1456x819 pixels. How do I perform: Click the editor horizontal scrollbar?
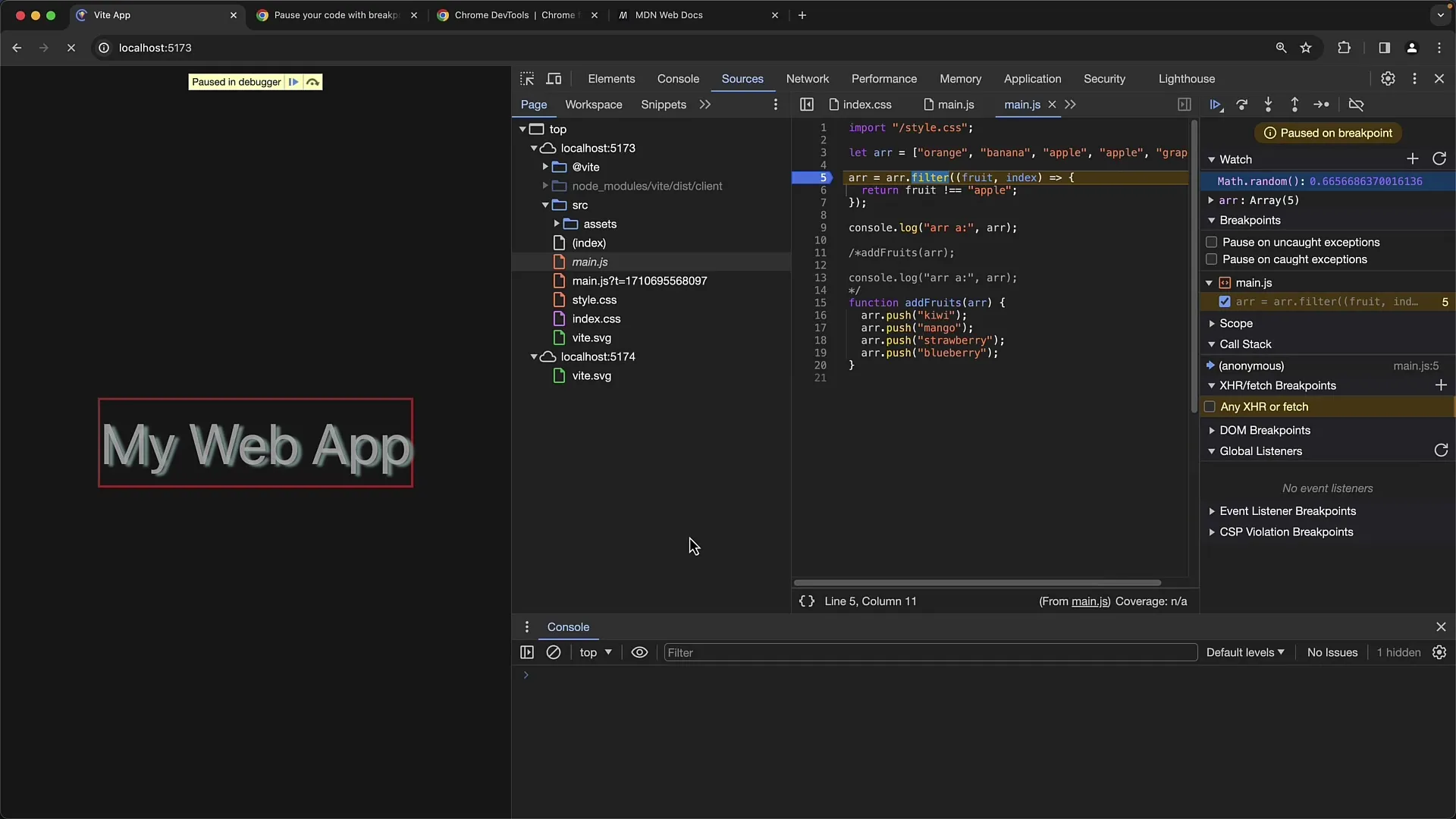pos(977,582)
